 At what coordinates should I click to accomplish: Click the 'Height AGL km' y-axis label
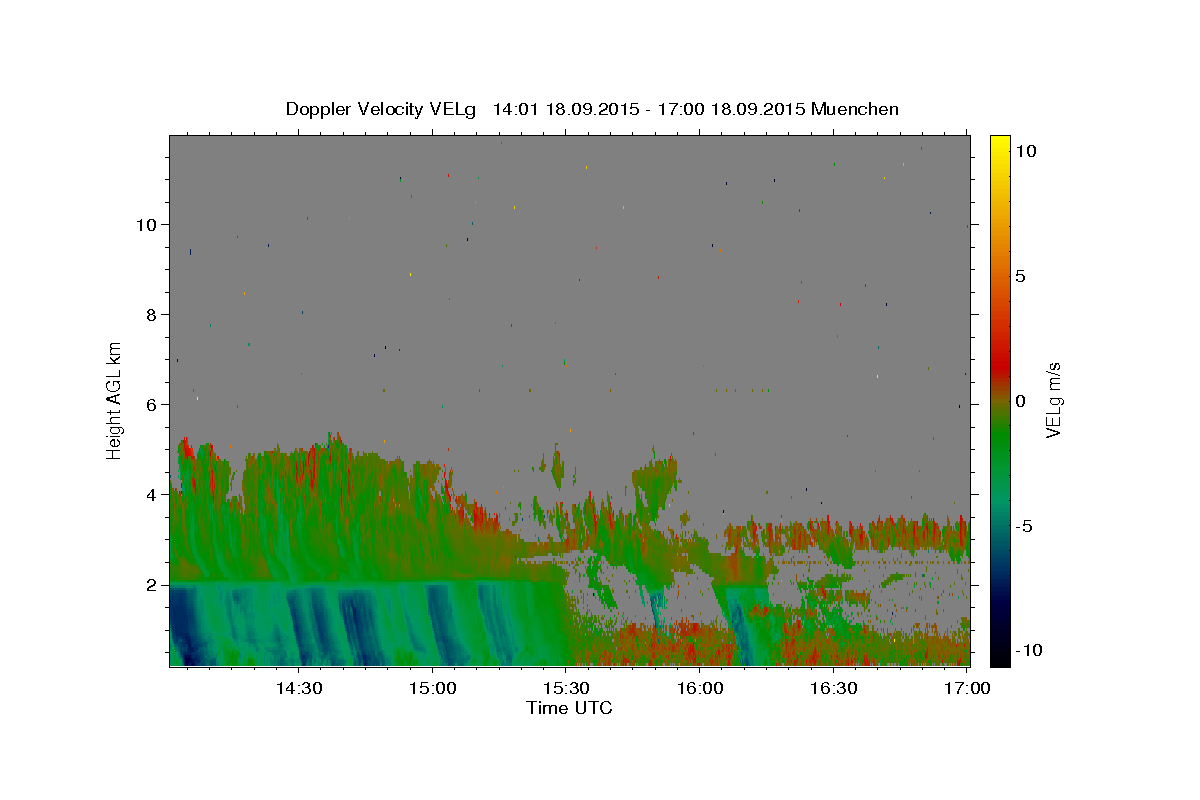[115, 399]
